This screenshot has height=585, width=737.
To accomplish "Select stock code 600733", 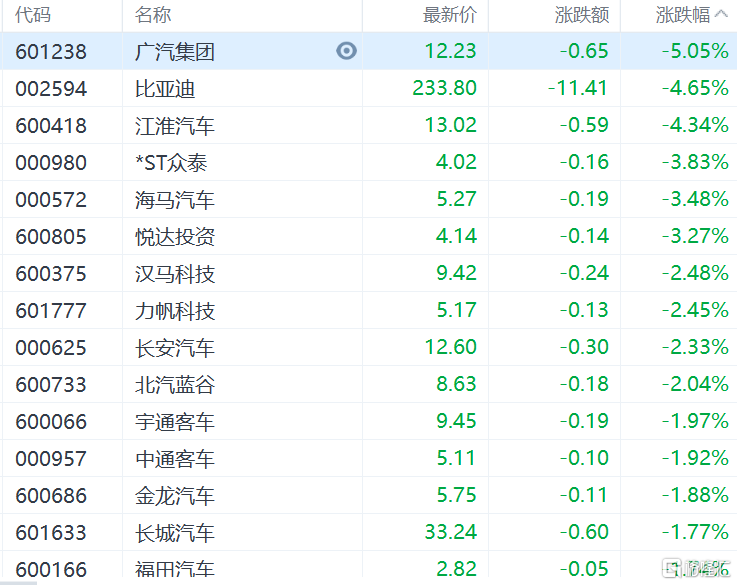I will (x=51, y=385).
